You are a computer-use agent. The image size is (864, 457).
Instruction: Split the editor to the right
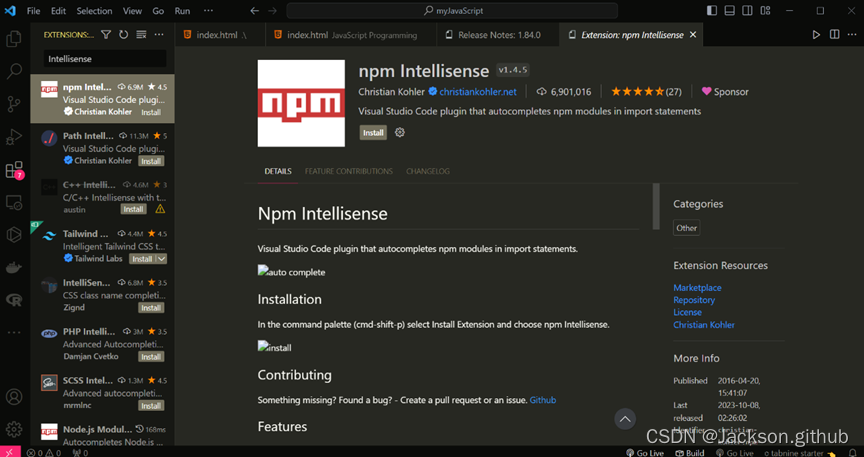click(x=835, y=35)
